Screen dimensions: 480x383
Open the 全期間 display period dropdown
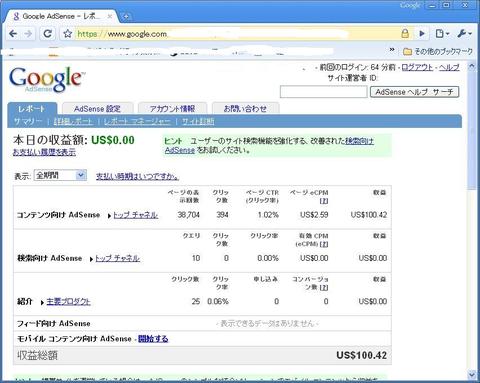60,175
